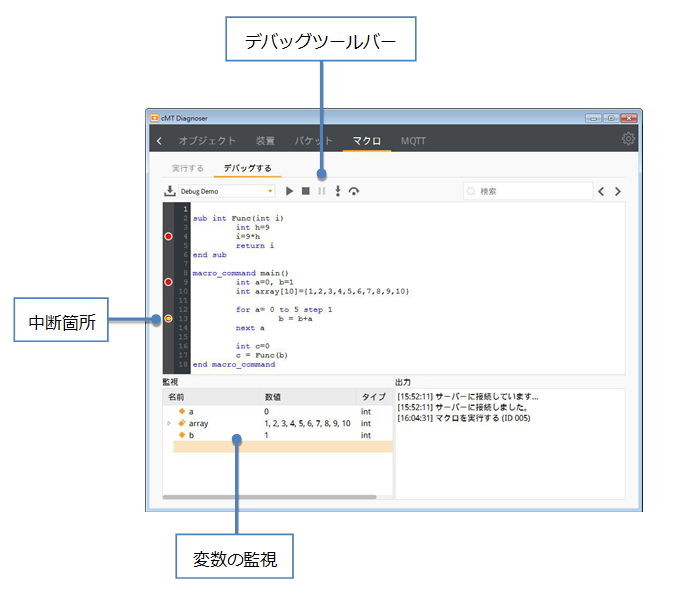The image size is (694, 593).
Task: Toggle the current breakpoint on line 13
Action: pos(168,319)
